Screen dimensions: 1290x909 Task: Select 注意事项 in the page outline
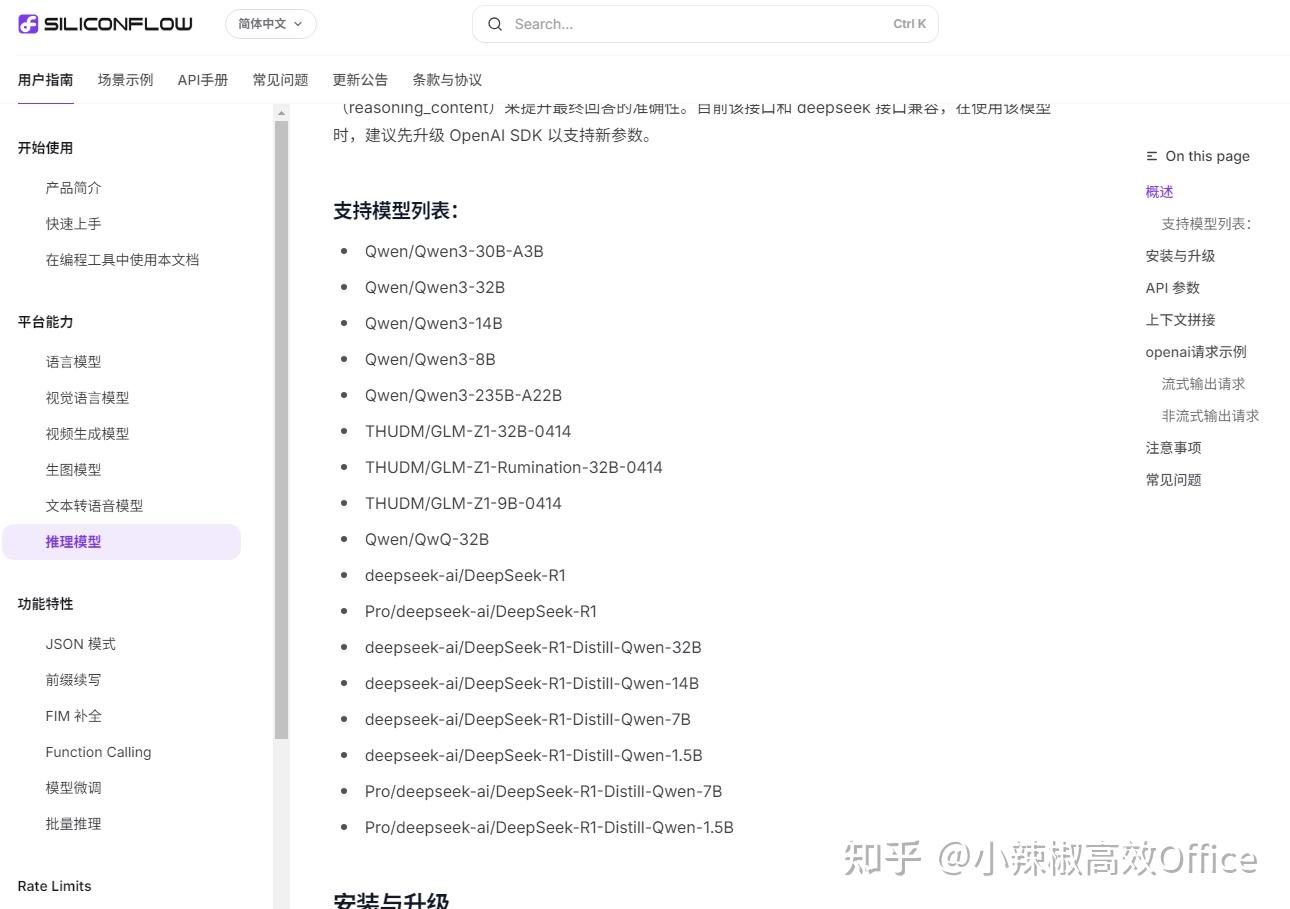click(x=1173, y=447)
